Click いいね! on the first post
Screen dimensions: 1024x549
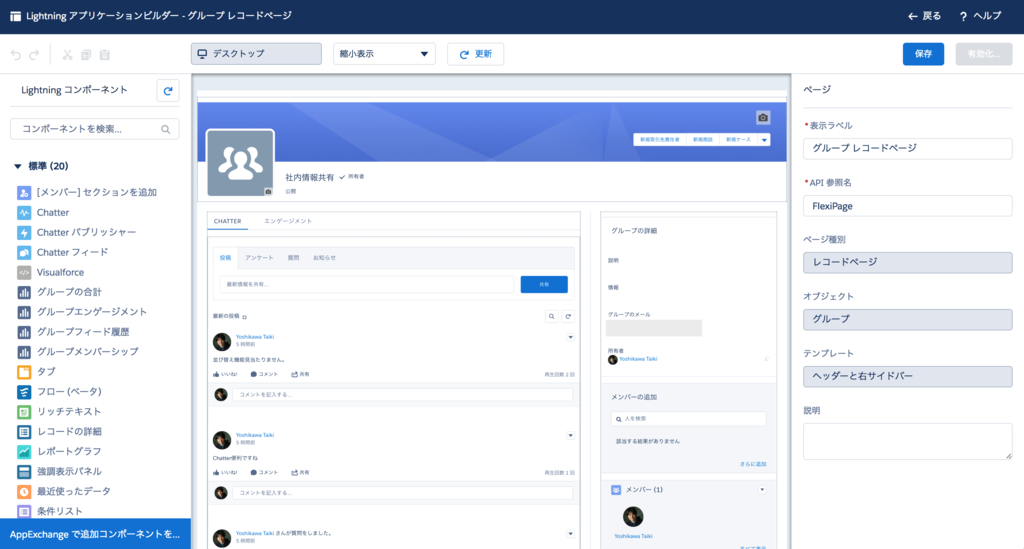225,375
